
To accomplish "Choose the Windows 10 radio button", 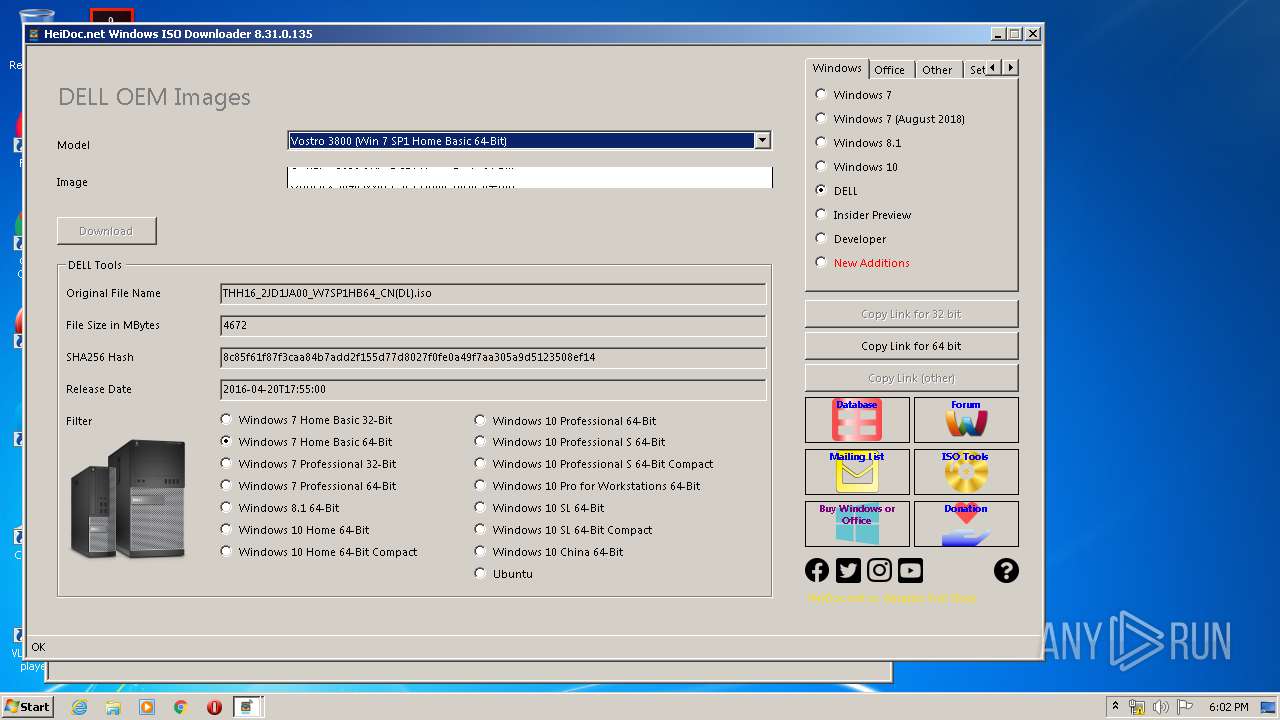I will pyautogui.click(x=857, y=167).
